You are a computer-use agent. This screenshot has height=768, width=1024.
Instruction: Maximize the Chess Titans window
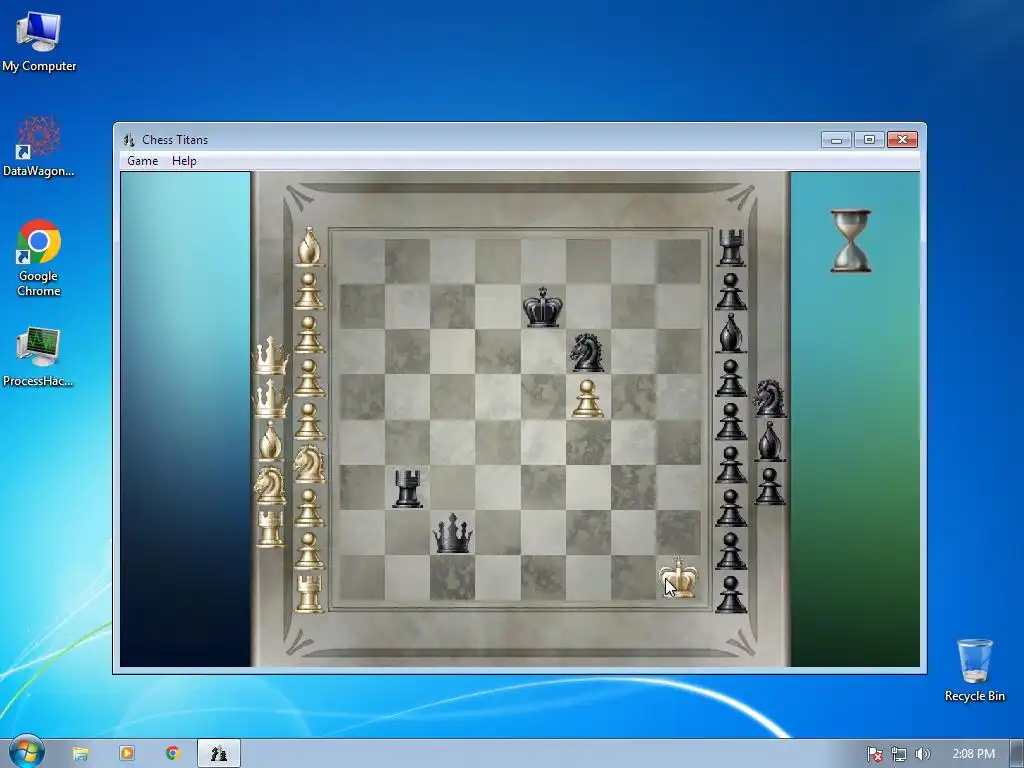pyautogui.click(x=869, y=140)
